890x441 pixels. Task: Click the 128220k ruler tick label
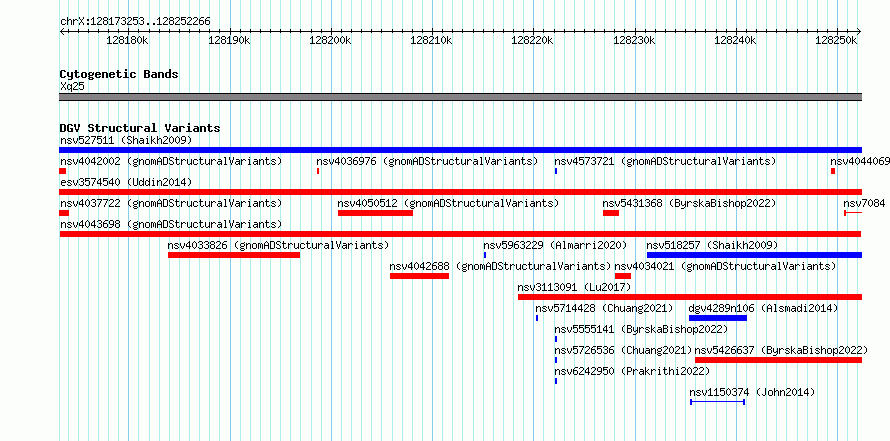pyautogui.click(x=533, y=41)
